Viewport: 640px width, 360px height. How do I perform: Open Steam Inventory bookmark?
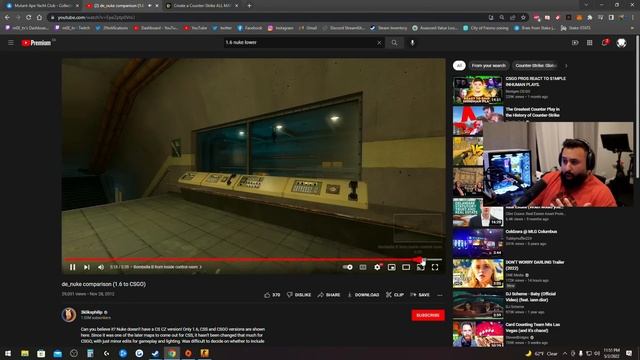click(x=389, y=28)
